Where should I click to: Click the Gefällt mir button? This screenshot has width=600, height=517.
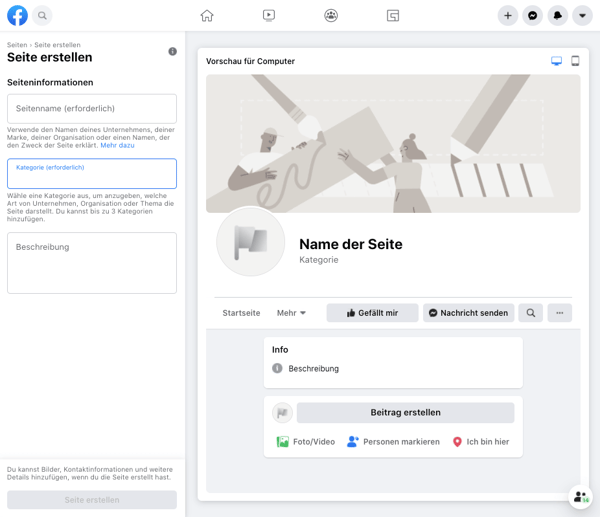tap(372, 313)
